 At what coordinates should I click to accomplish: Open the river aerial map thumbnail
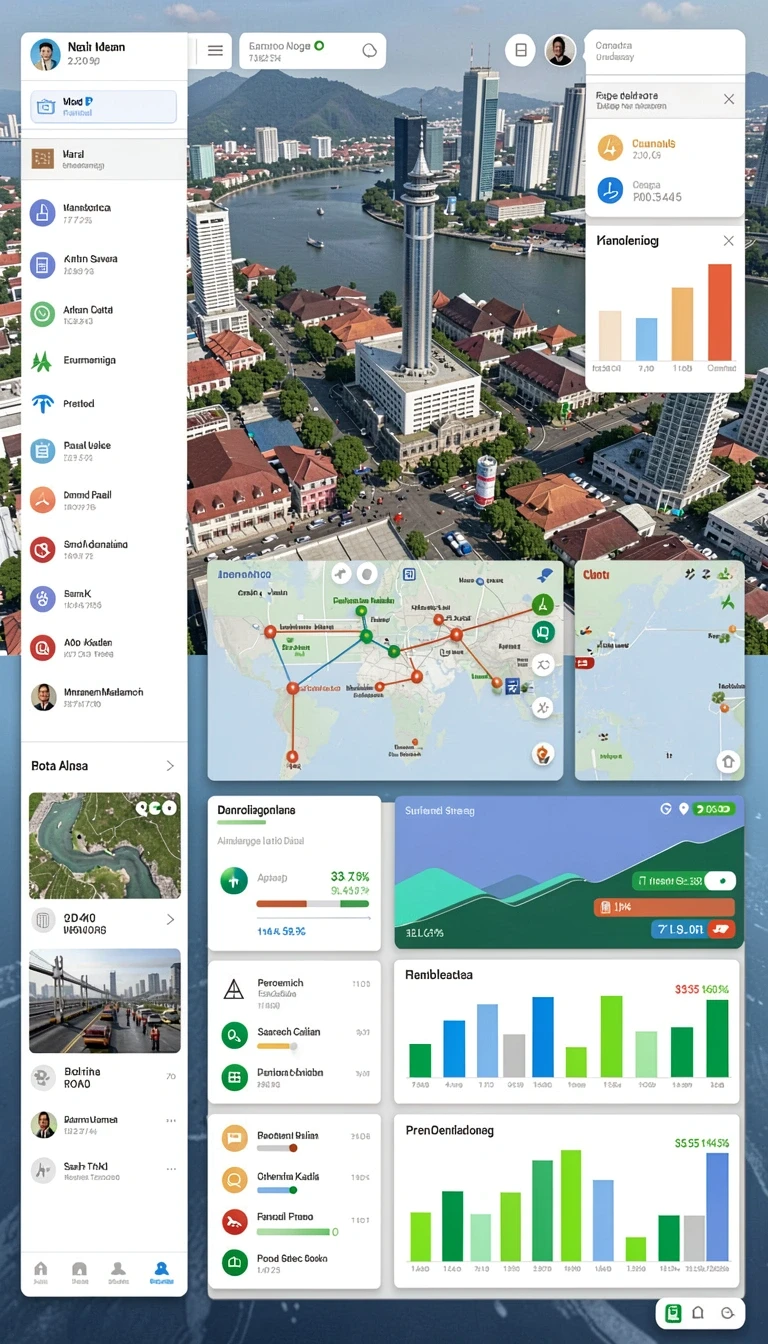tap(105, 845)
